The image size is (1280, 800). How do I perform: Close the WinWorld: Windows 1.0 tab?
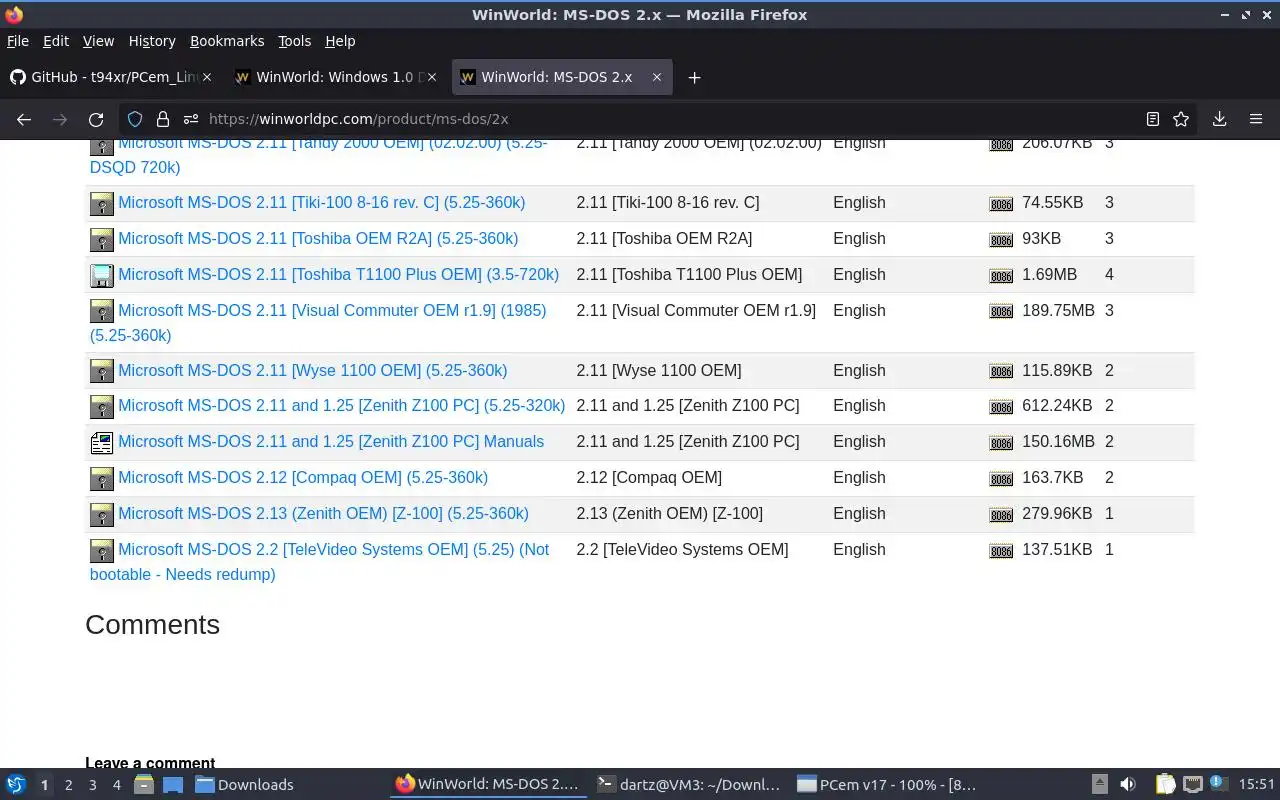tap(432, 77)
